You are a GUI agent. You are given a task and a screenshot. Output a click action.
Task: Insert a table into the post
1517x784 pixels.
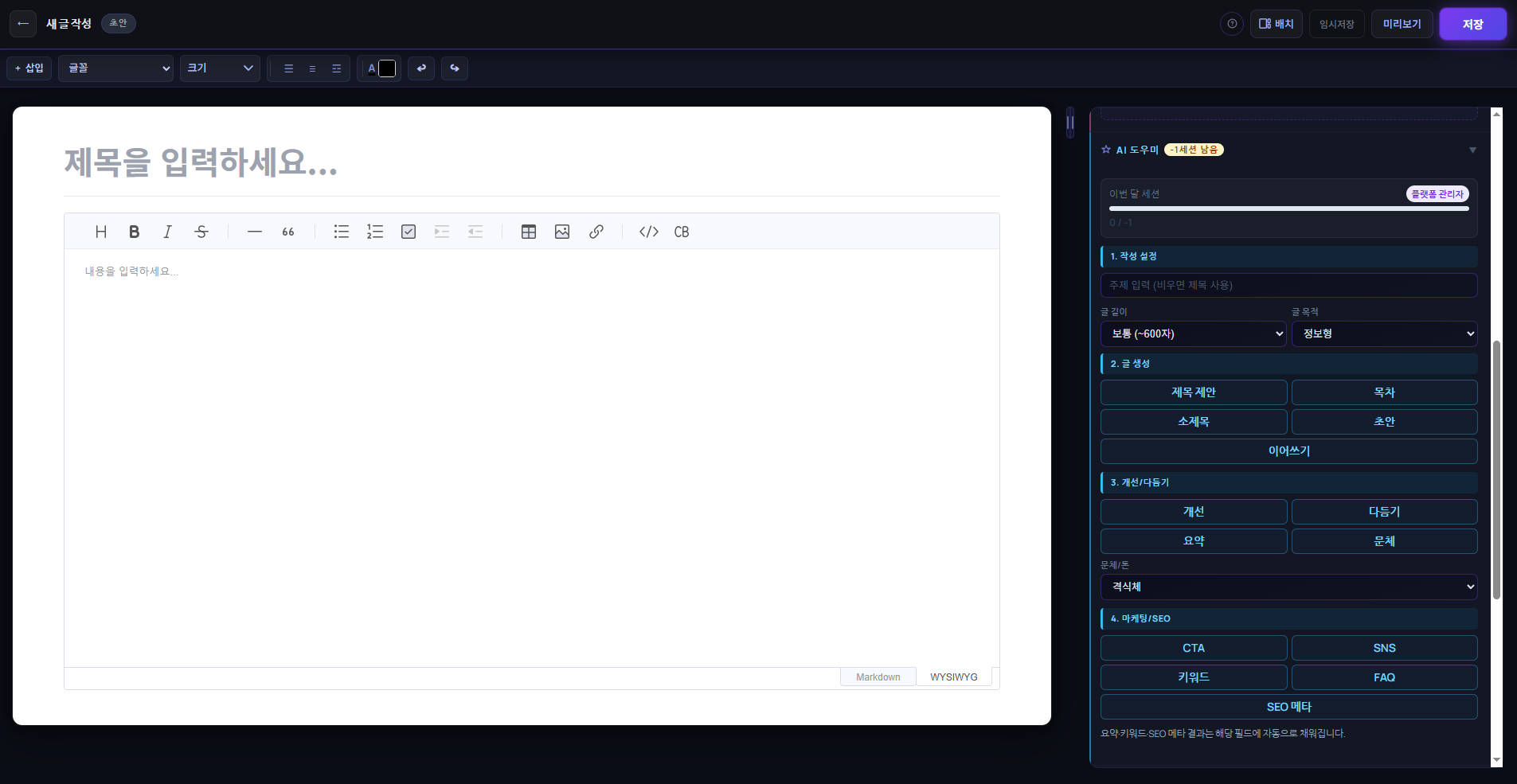(x=529, y=232)
